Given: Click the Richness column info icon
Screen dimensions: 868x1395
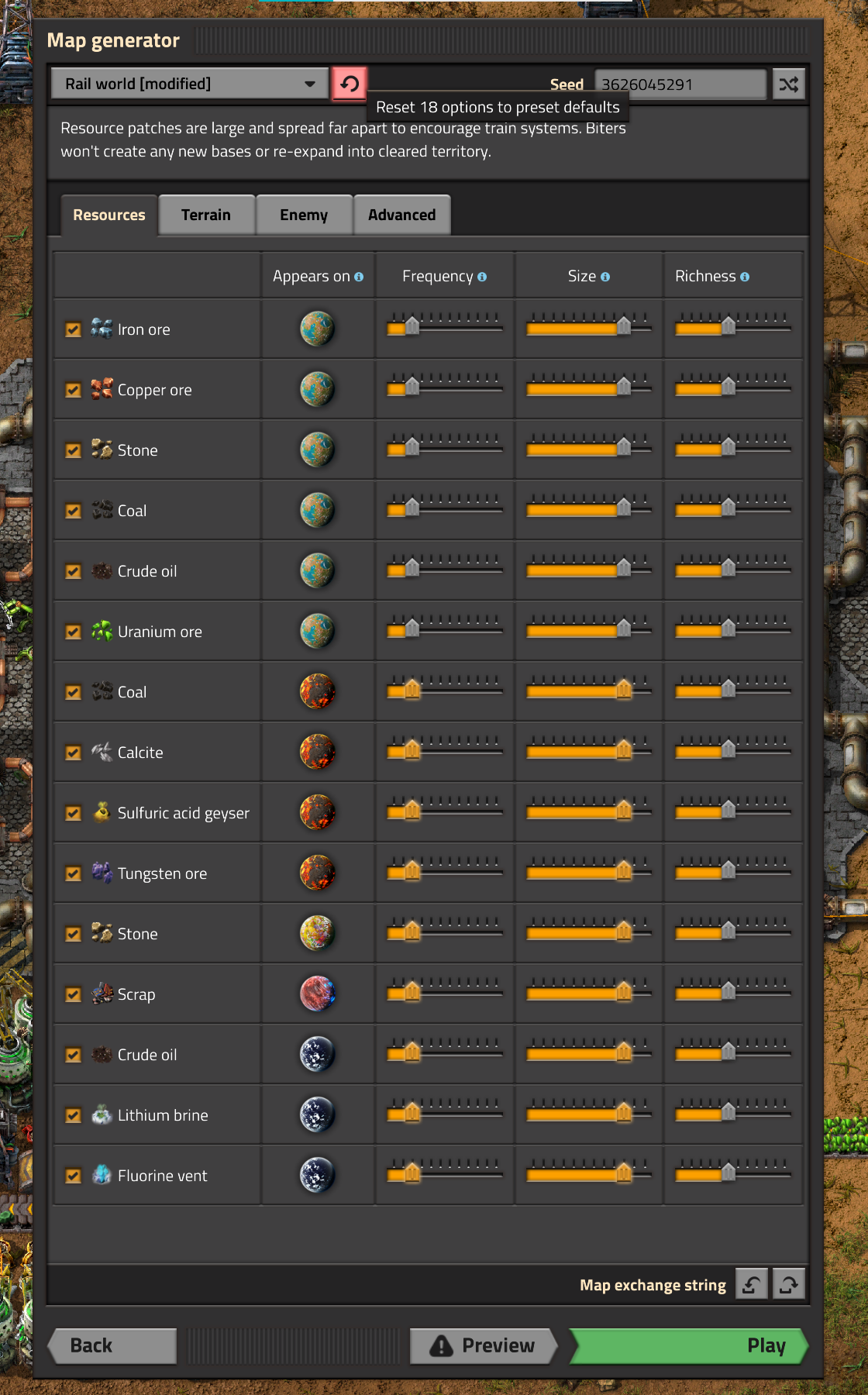Looking at the screenshot, I should coord(745,277).
